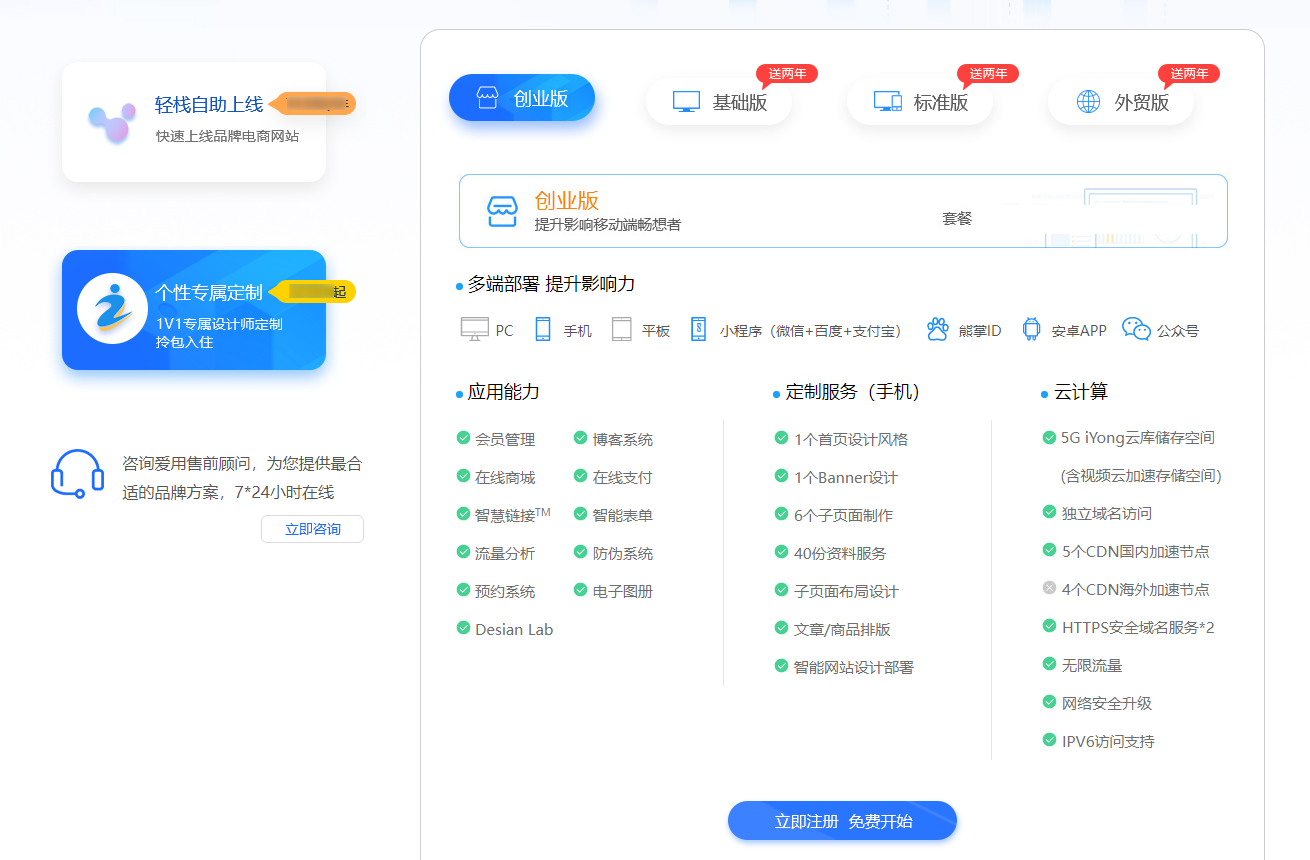Click the mobile phone (手机) icon
This screenshot has width=1310, height=860.
[543, 330]
